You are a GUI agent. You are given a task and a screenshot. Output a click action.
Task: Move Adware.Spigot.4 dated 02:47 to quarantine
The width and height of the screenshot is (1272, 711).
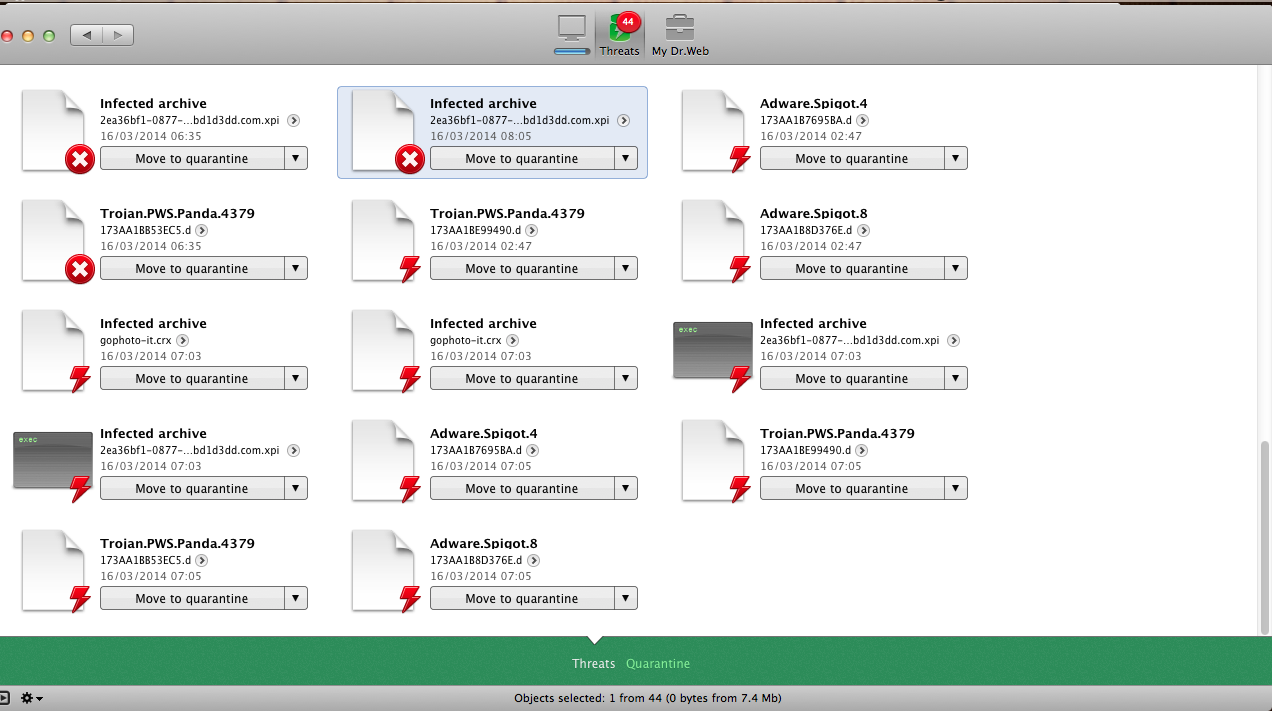click(x=852, y=158)
